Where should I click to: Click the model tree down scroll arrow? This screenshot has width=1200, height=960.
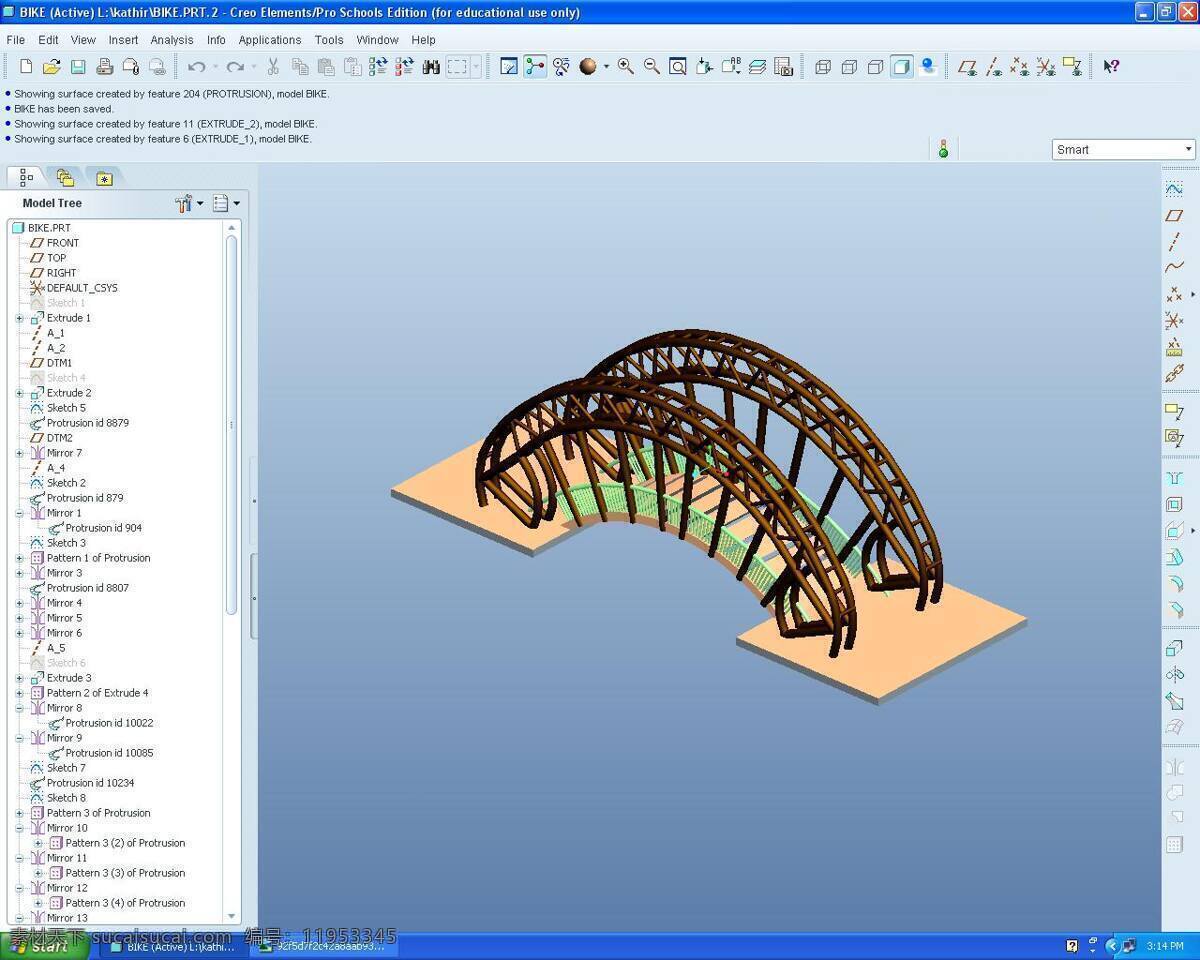point(232,916)
